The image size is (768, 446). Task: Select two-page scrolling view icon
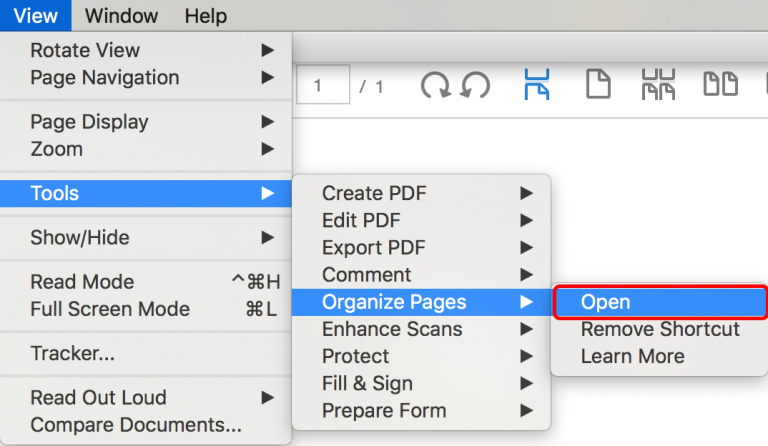[657, 86]
